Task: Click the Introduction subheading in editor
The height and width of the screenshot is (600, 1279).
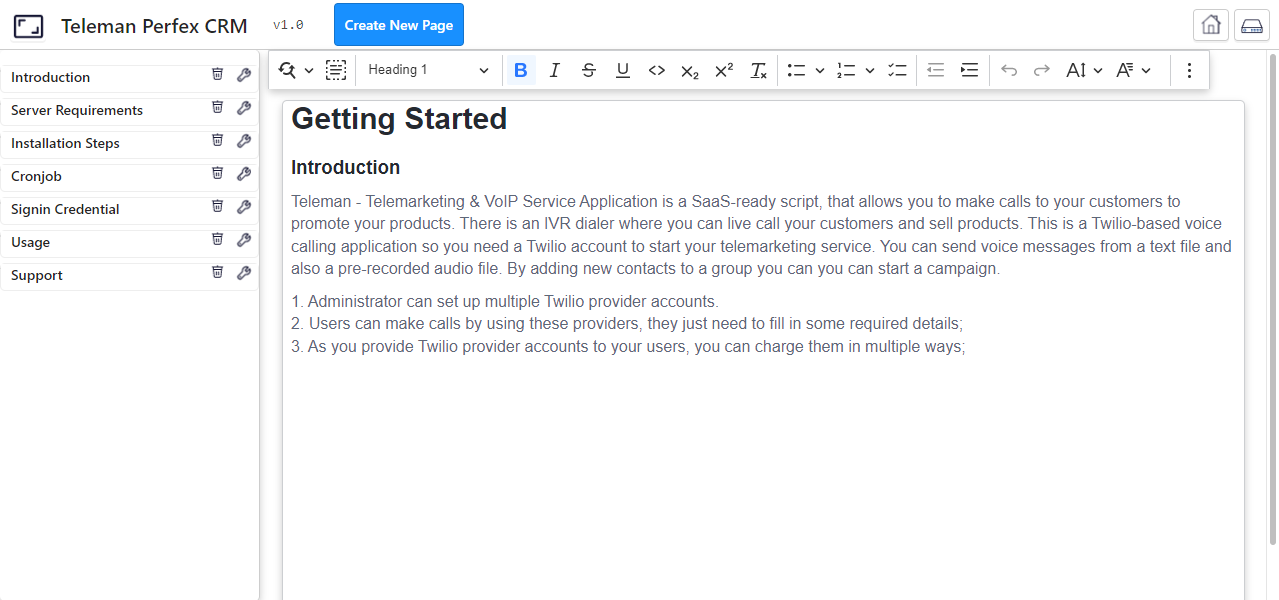Action: point(345,167)
